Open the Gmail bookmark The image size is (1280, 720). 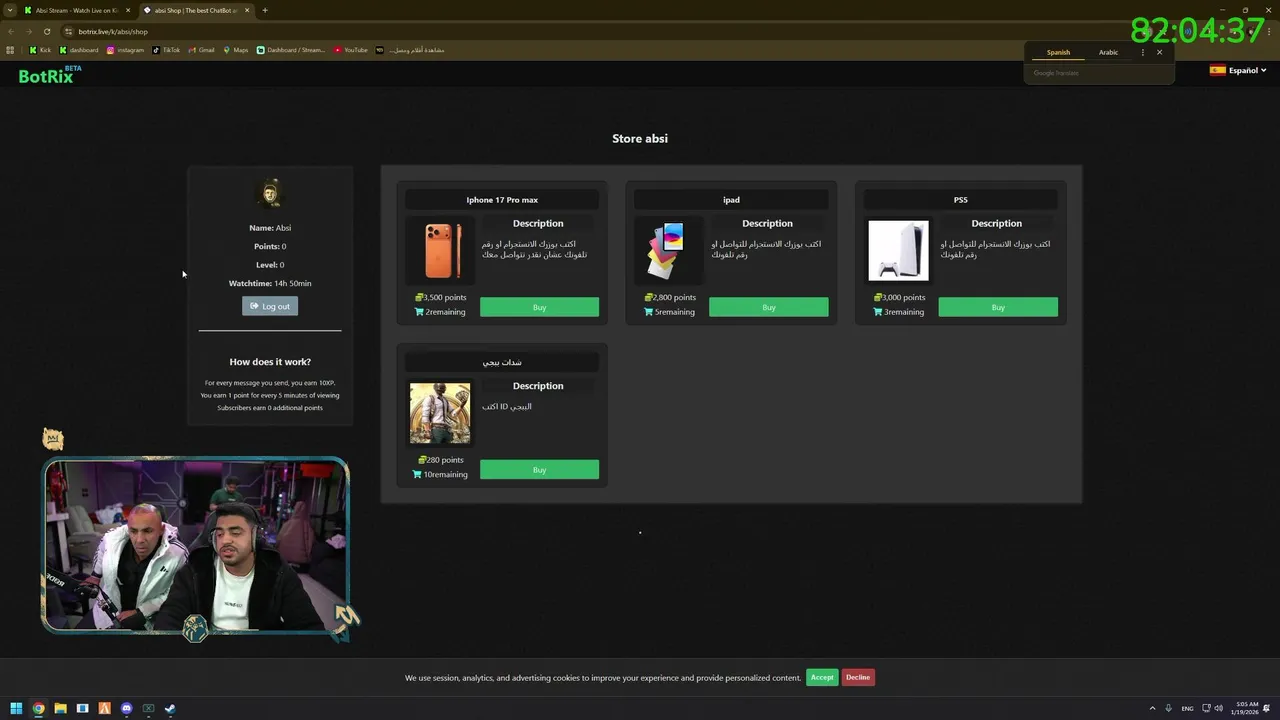(201, 50)
